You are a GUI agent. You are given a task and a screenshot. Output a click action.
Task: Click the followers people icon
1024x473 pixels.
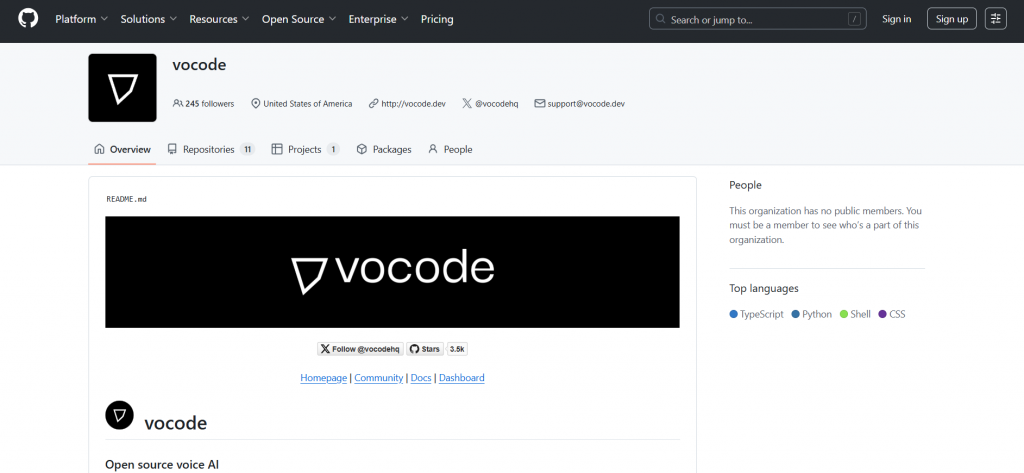178,103
